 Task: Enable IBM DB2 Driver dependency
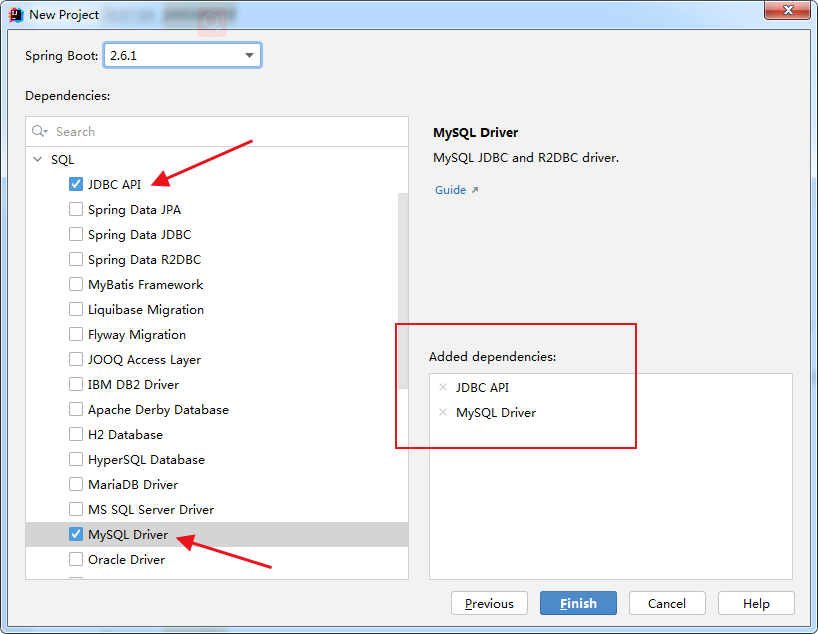point(76,385)
